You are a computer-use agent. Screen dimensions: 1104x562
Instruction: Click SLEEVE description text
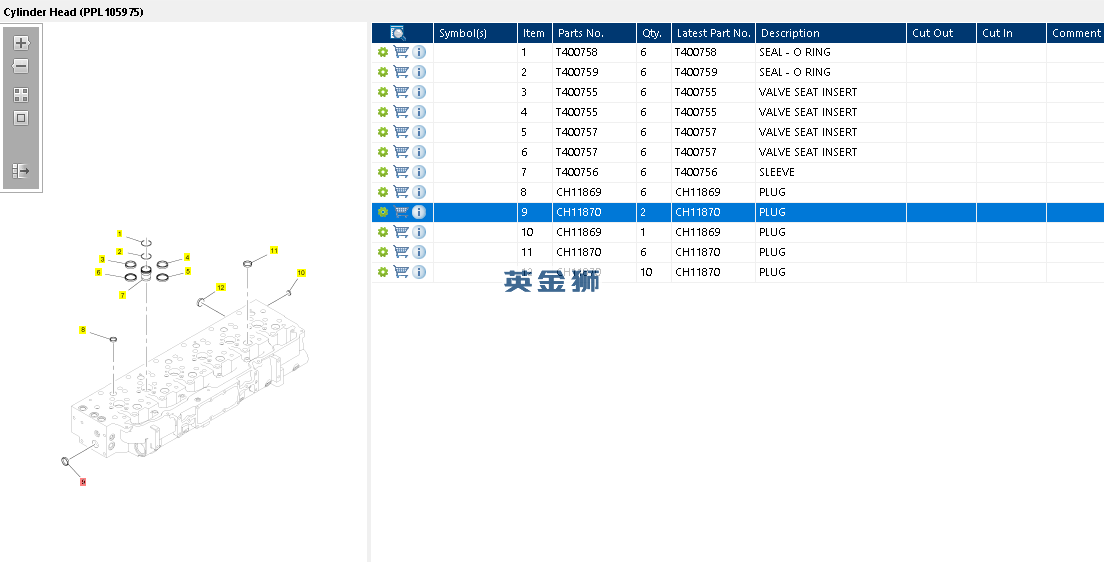tap(777, 172)
